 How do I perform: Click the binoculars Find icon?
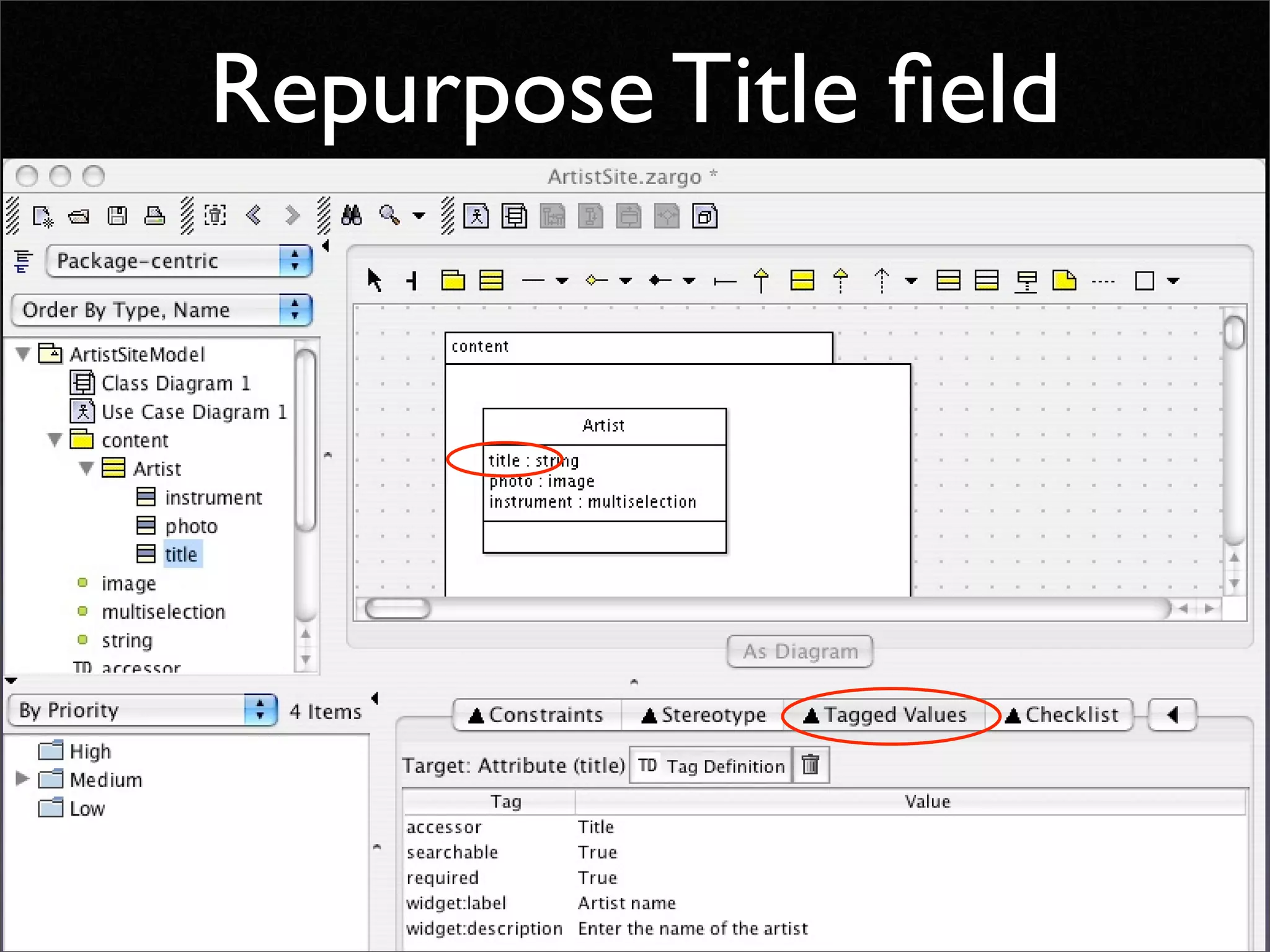click(352, 216)
